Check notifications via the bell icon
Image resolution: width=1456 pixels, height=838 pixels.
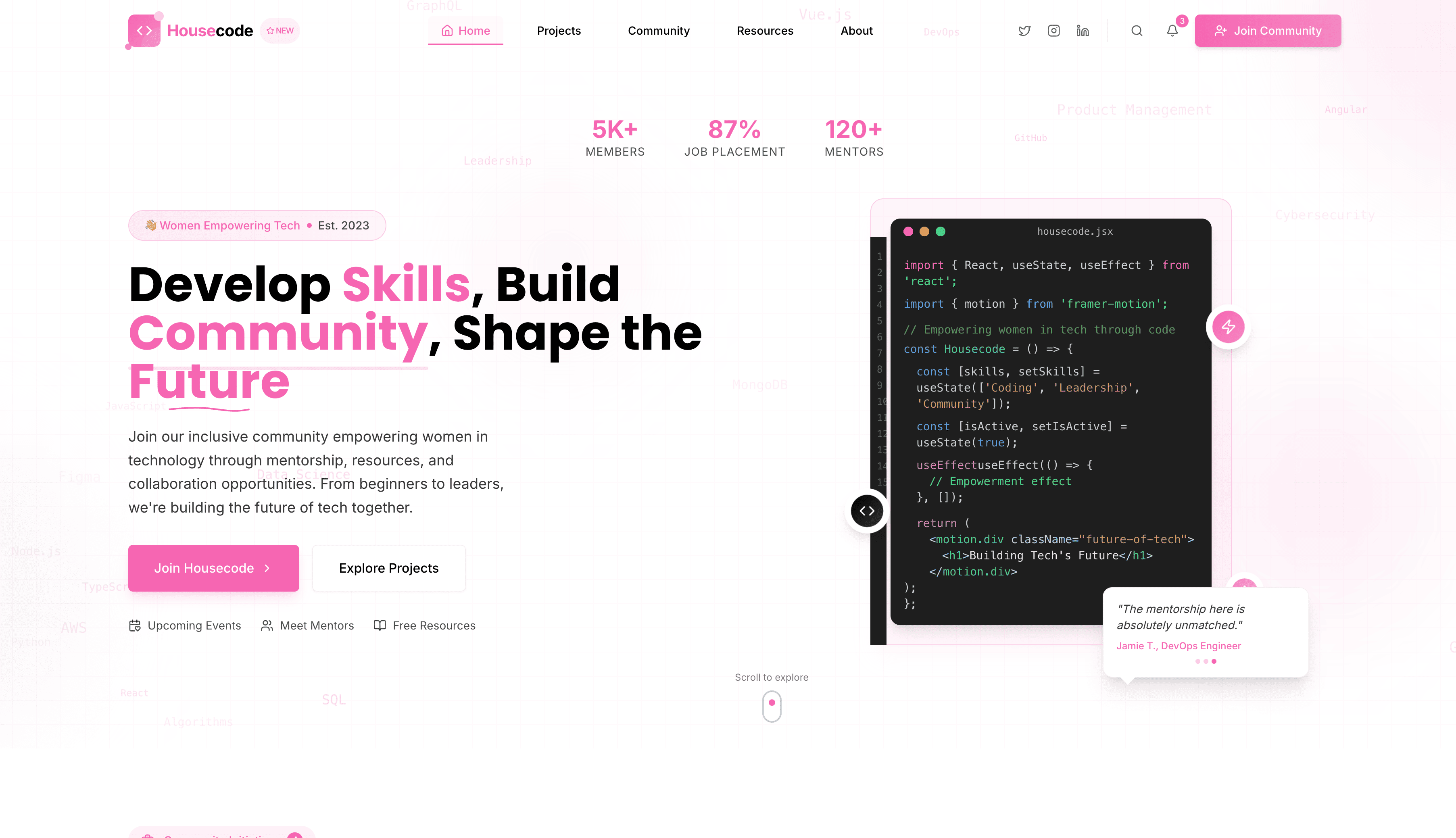[1172, 31]
